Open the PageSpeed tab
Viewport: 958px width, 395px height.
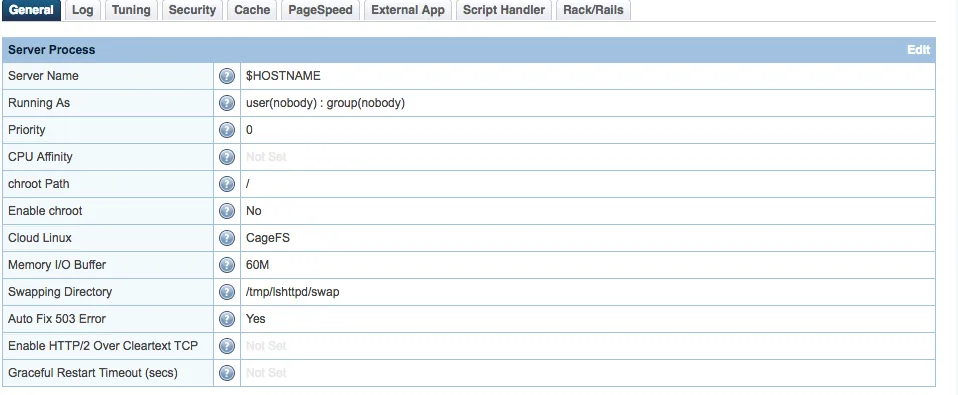click(321, 10)
